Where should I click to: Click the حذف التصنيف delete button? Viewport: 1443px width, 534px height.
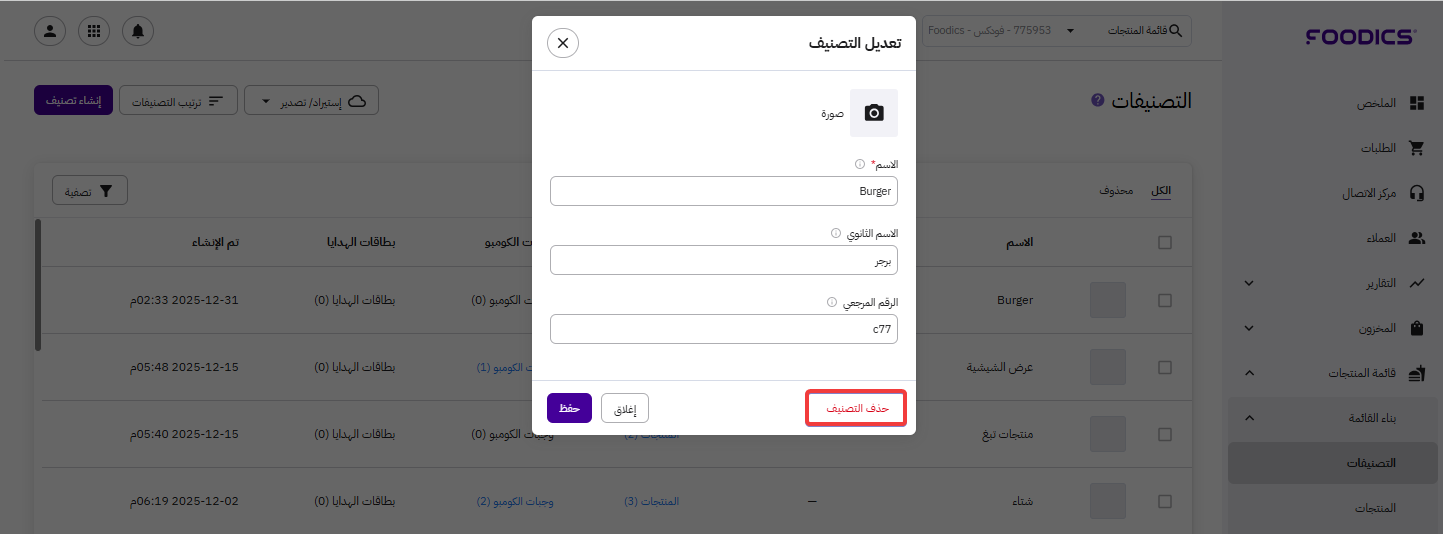click(856, 408)
